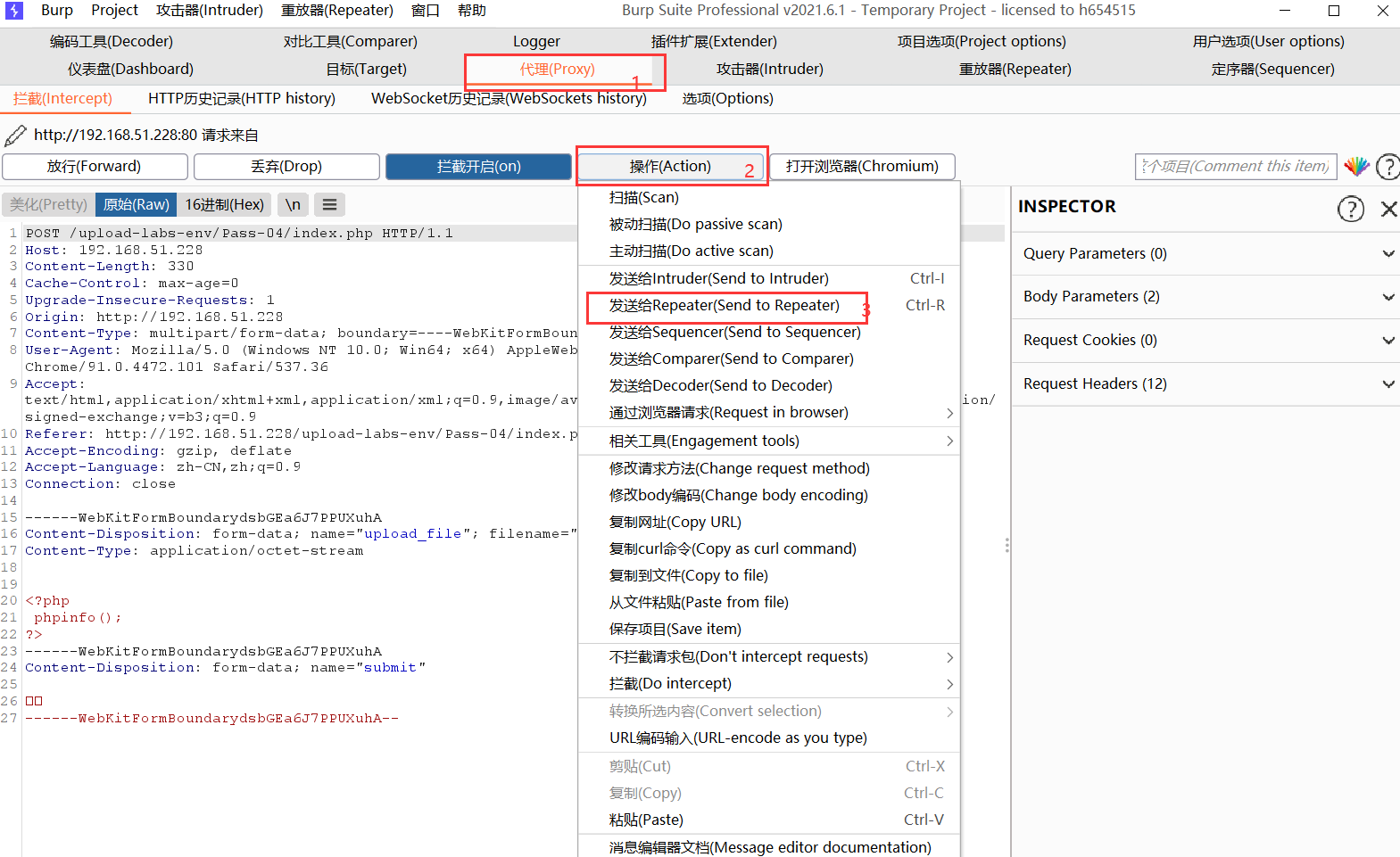The image size is (1400, 857).
Task: Choose 发送给Decoder(Send to Decoder)
Action: pyautogui.click(x=769, y=386)
